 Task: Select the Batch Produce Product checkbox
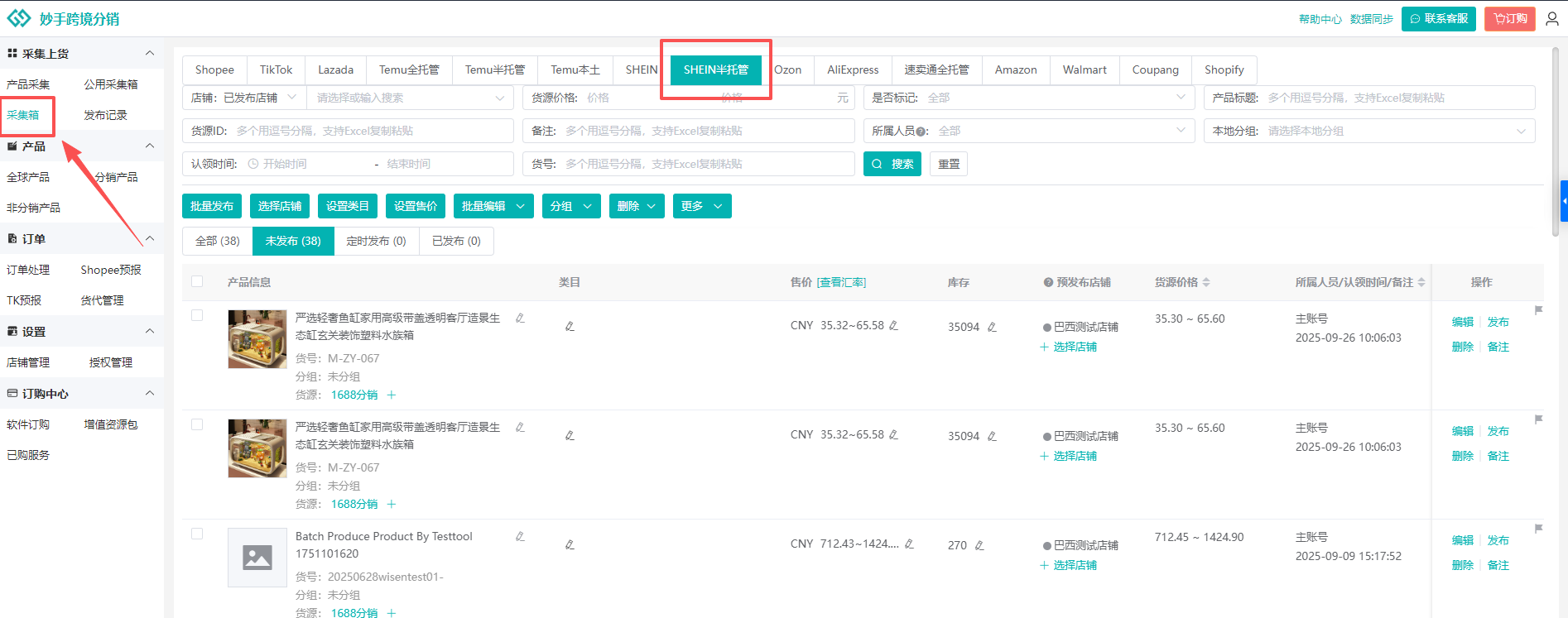pos(197,534)
